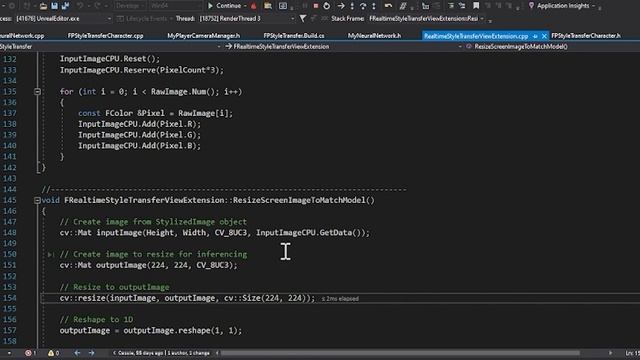Screen dimensions: 640x360
Task: Click the Step Into icon
Action: [x=352, y=6]
